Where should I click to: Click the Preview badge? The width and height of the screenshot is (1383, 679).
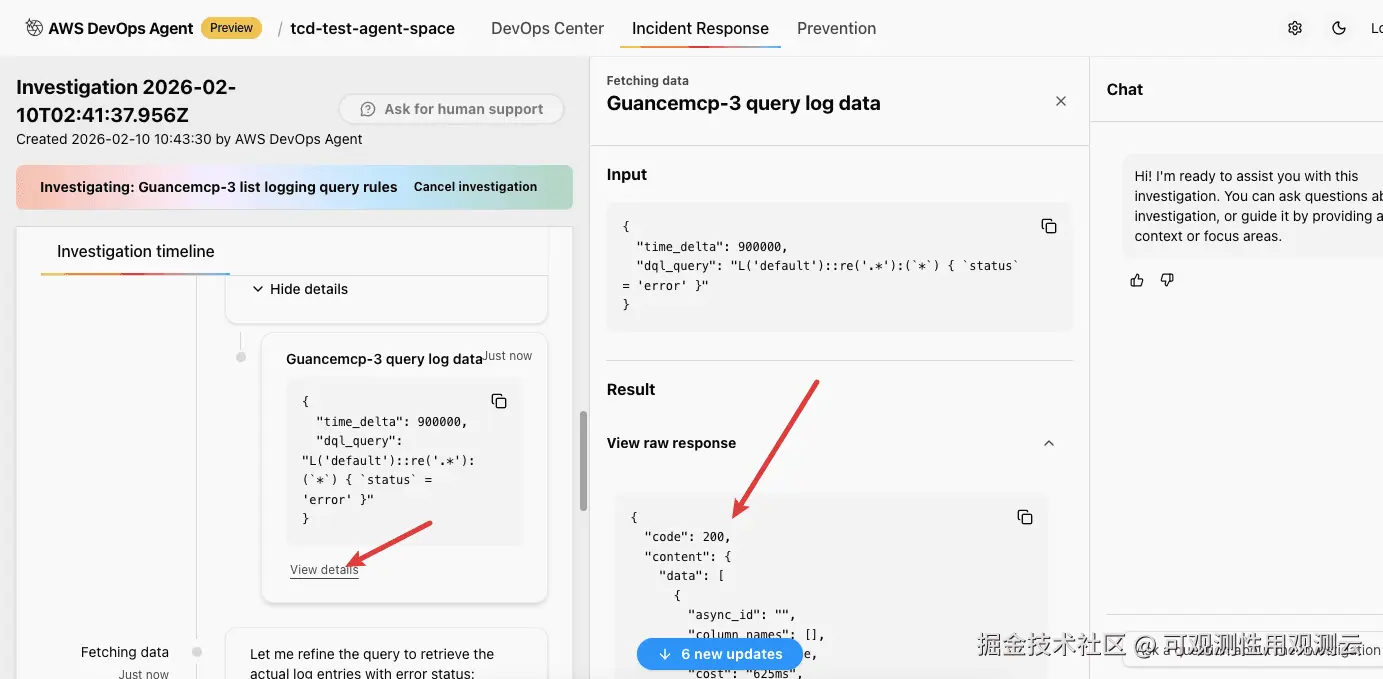[232, 28]
